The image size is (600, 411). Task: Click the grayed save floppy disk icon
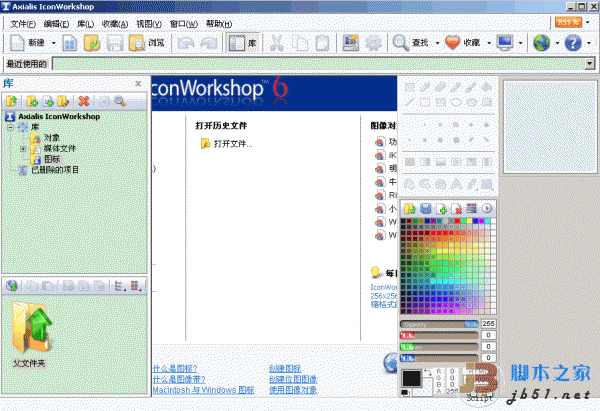[114, 43]
